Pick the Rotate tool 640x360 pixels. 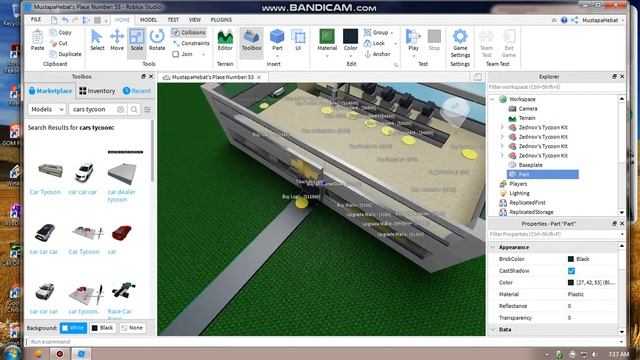pyautogui.click(x=157, y=40)
